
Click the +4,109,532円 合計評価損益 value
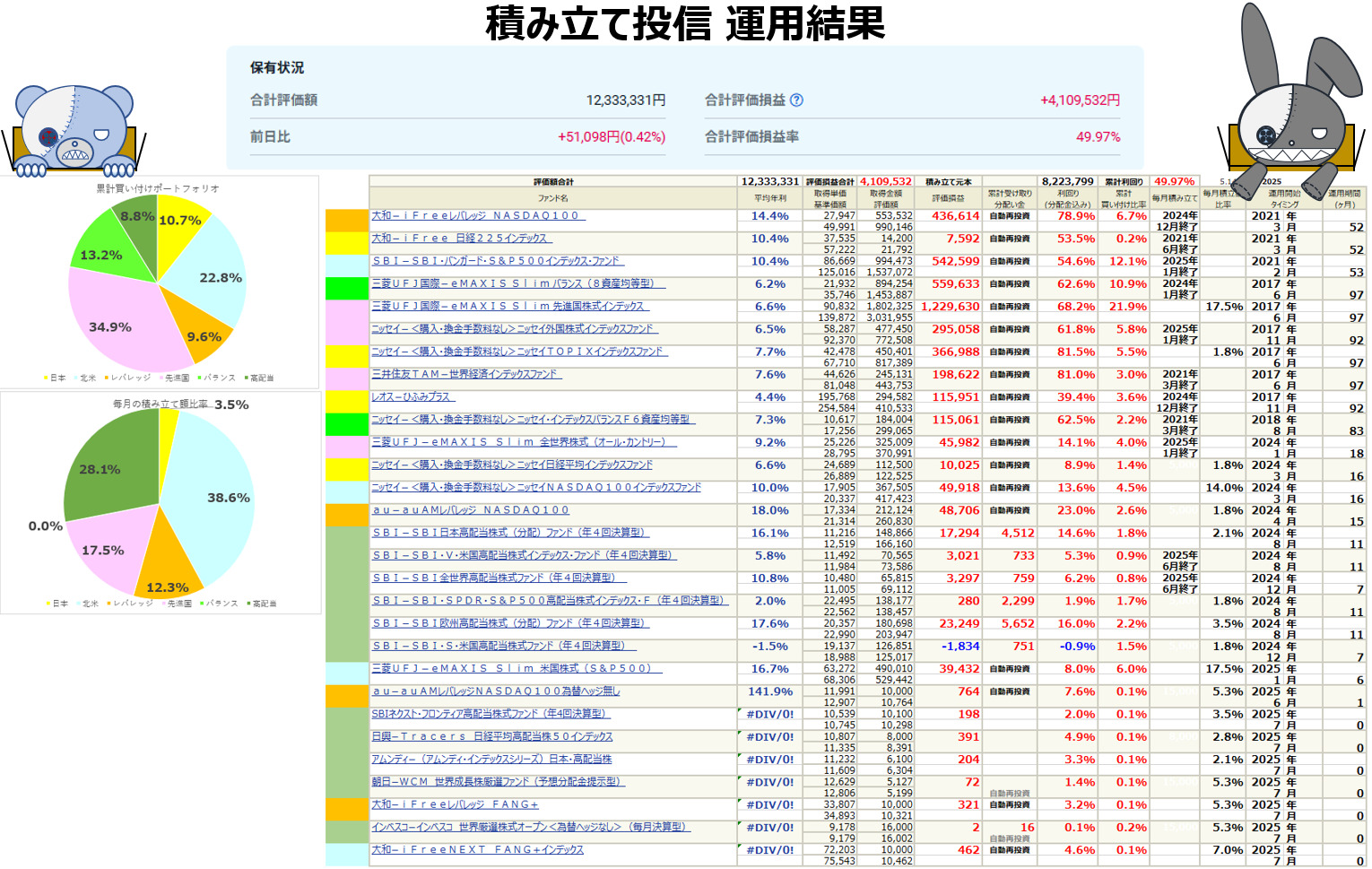[x=1080, y=100]
